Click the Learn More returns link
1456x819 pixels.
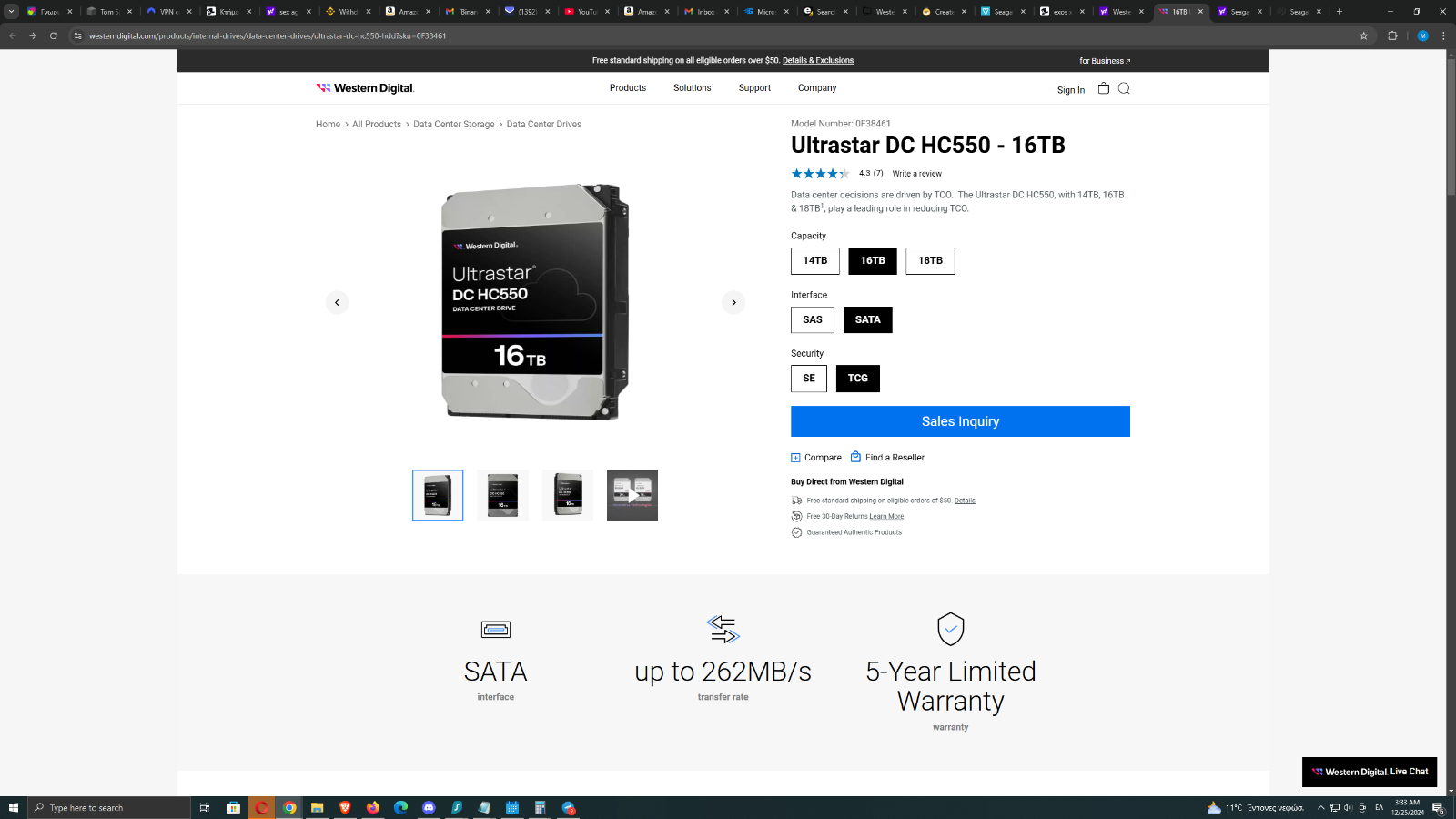pyautogui.click(x=886, y=517)
